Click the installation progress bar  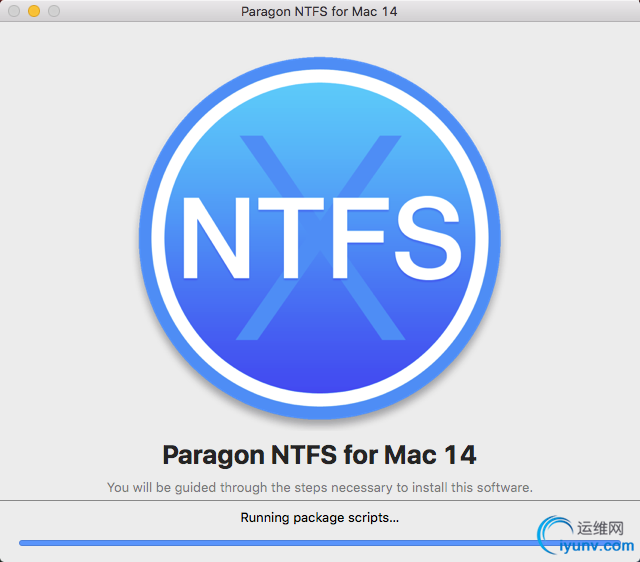tap(320, 543)
